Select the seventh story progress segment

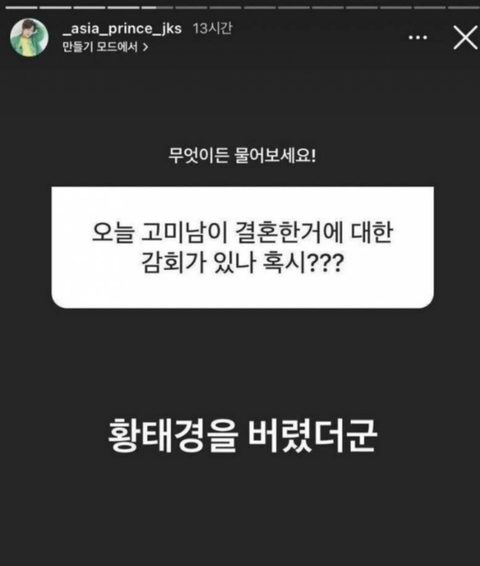[226, 7]
